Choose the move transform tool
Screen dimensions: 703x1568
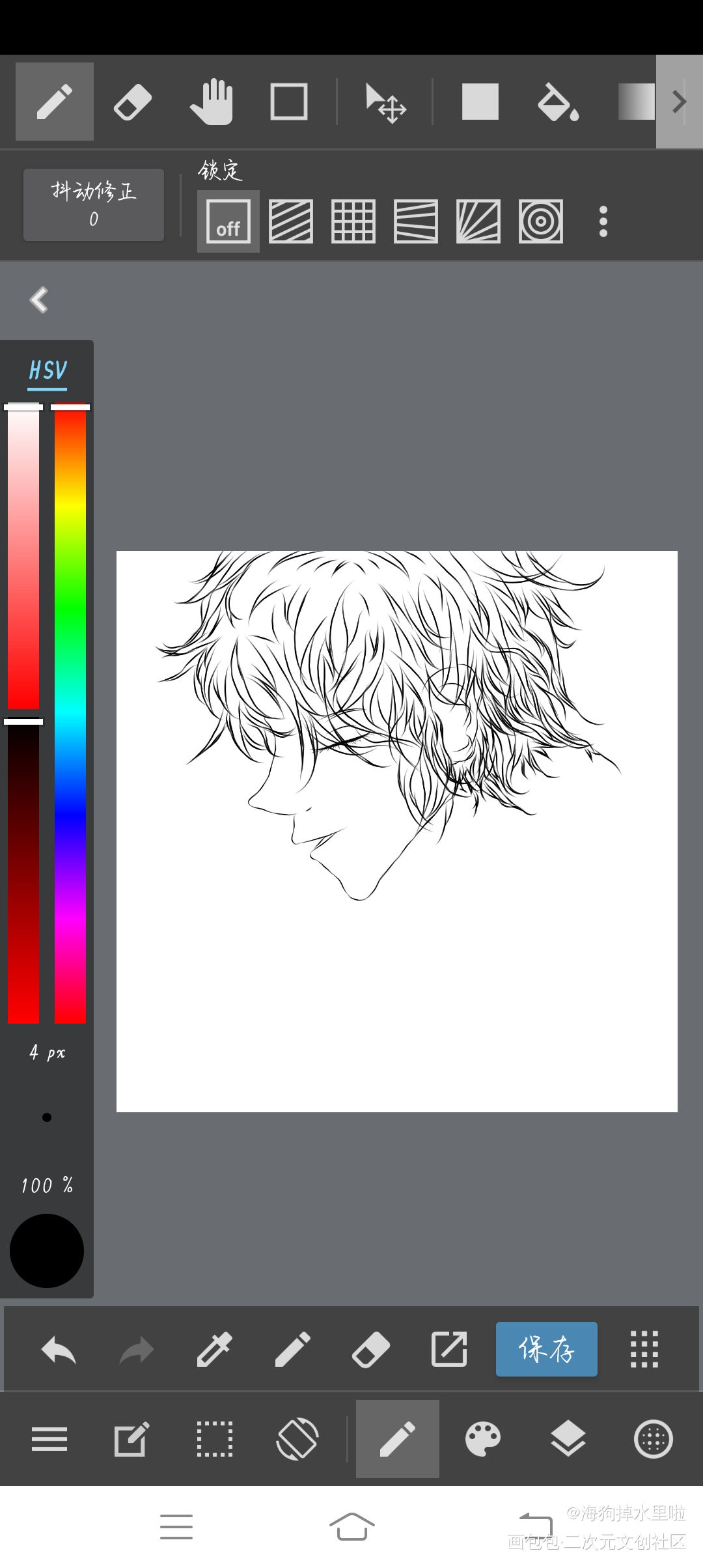coord(385,103)
